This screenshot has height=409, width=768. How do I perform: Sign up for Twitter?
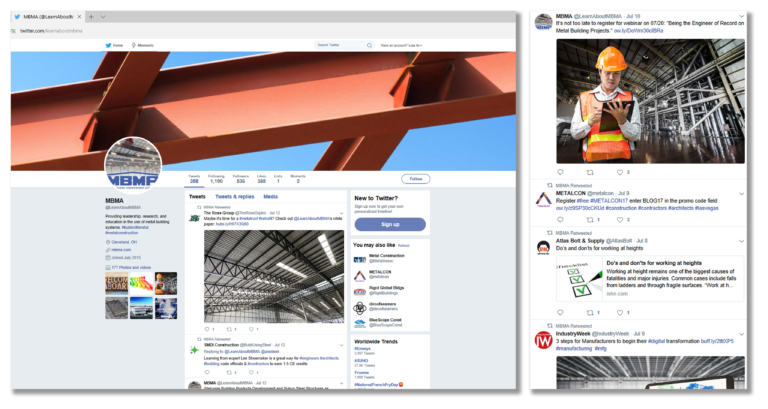coord(390,224)
